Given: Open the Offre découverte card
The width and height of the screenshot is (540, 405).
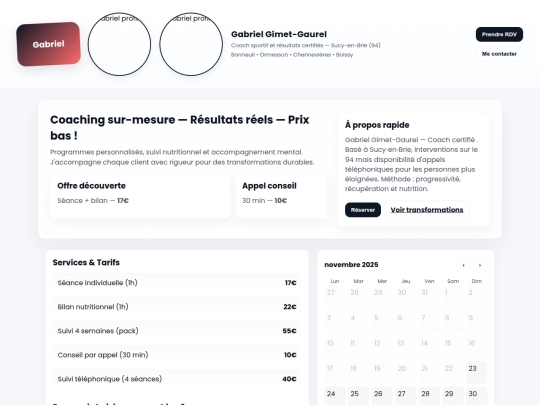Looking at the screenshot, I should pos(140,196).
